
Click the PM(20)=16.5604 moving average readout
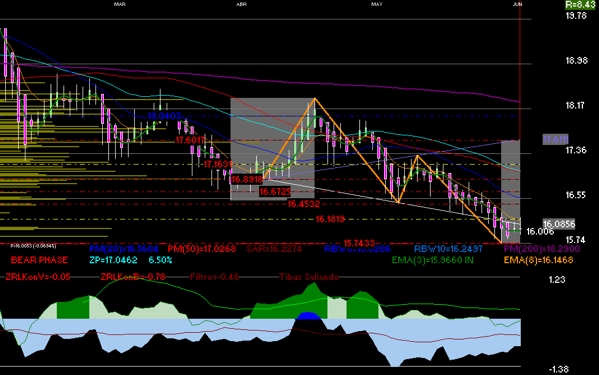[x=124, y=249]
